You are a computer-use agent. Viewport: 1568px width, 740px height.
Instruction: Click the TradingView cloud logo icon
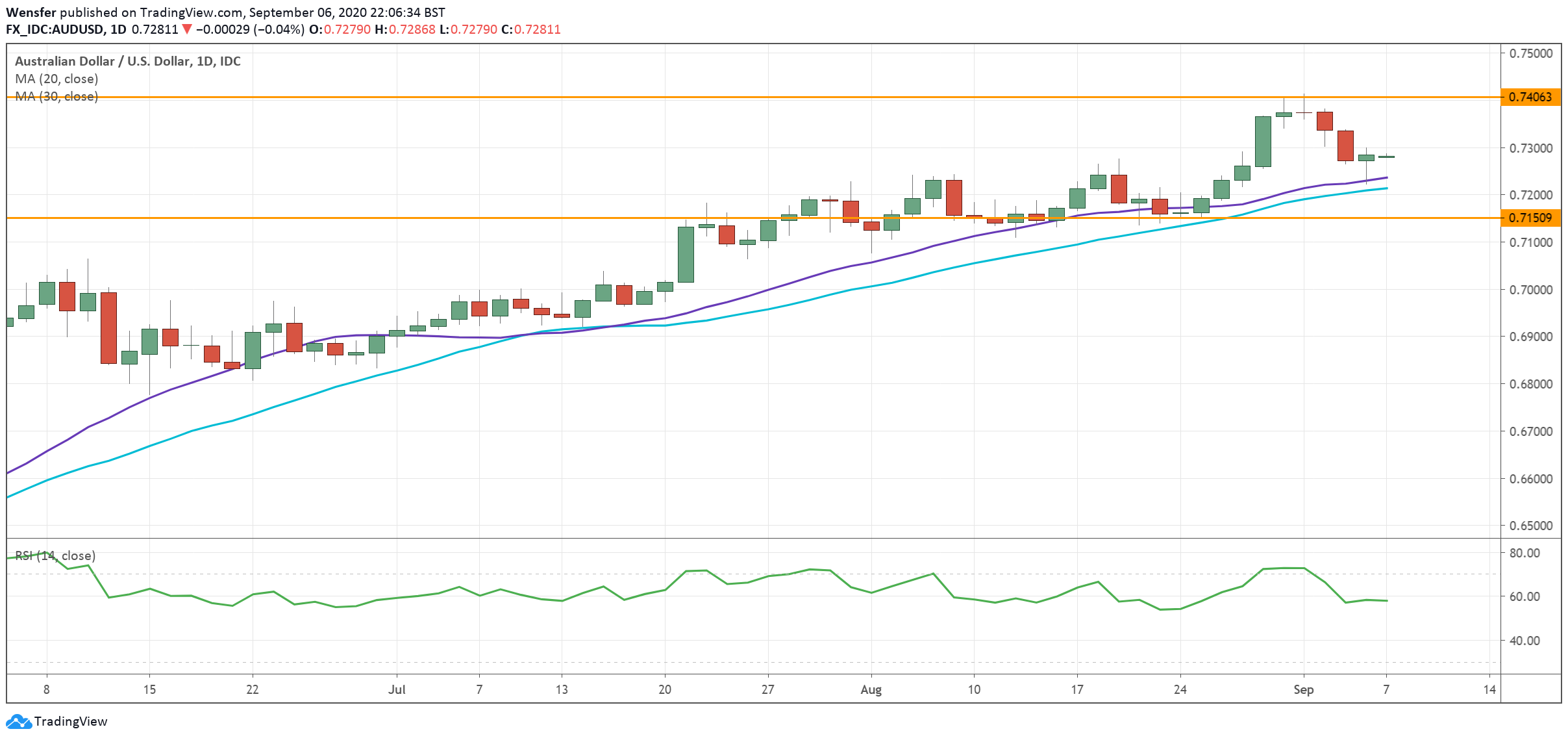(x=18, y=721)
